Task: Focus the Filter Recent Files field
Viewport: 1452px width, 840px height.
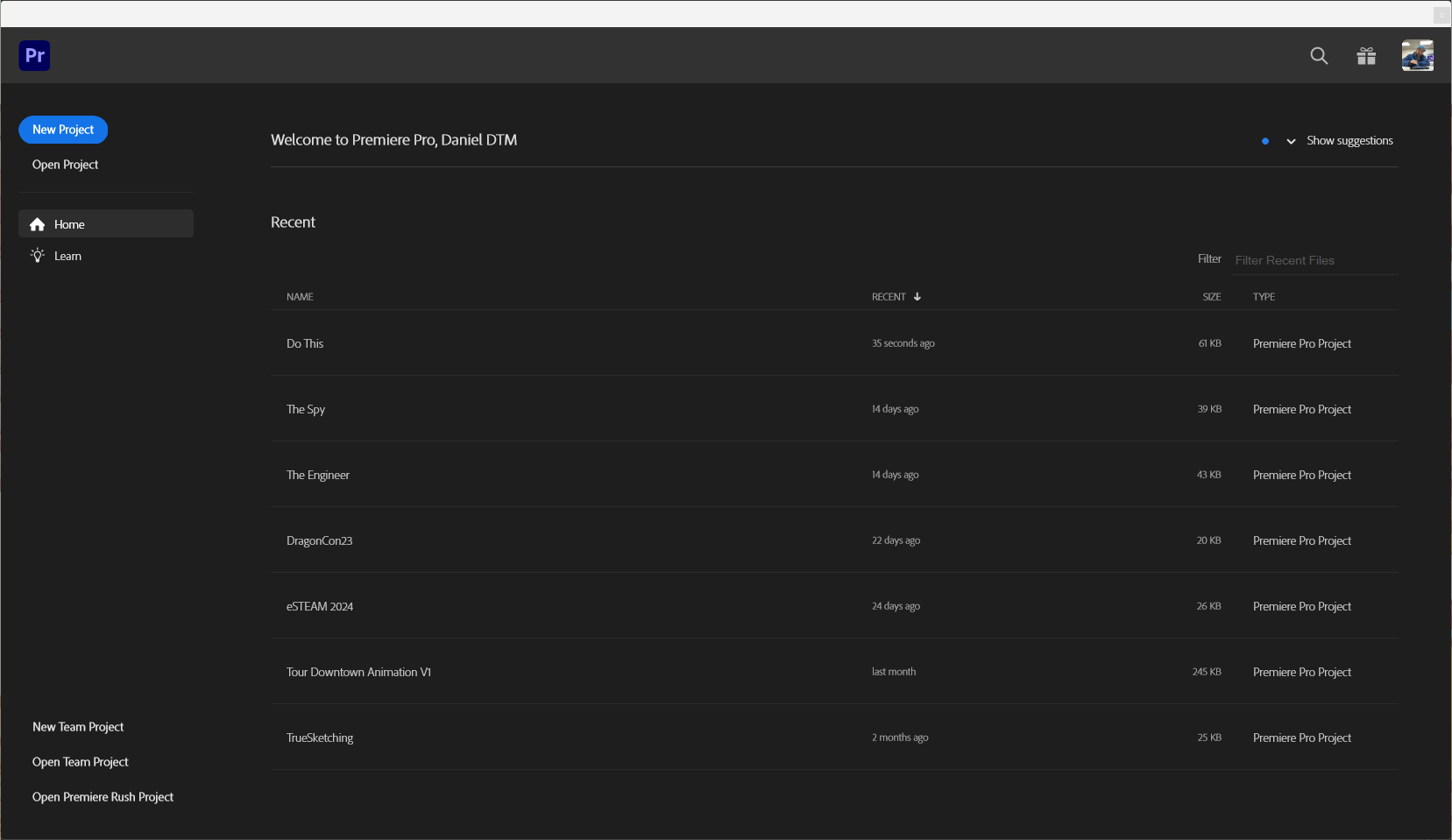Action: click(x=1314, y=260)
